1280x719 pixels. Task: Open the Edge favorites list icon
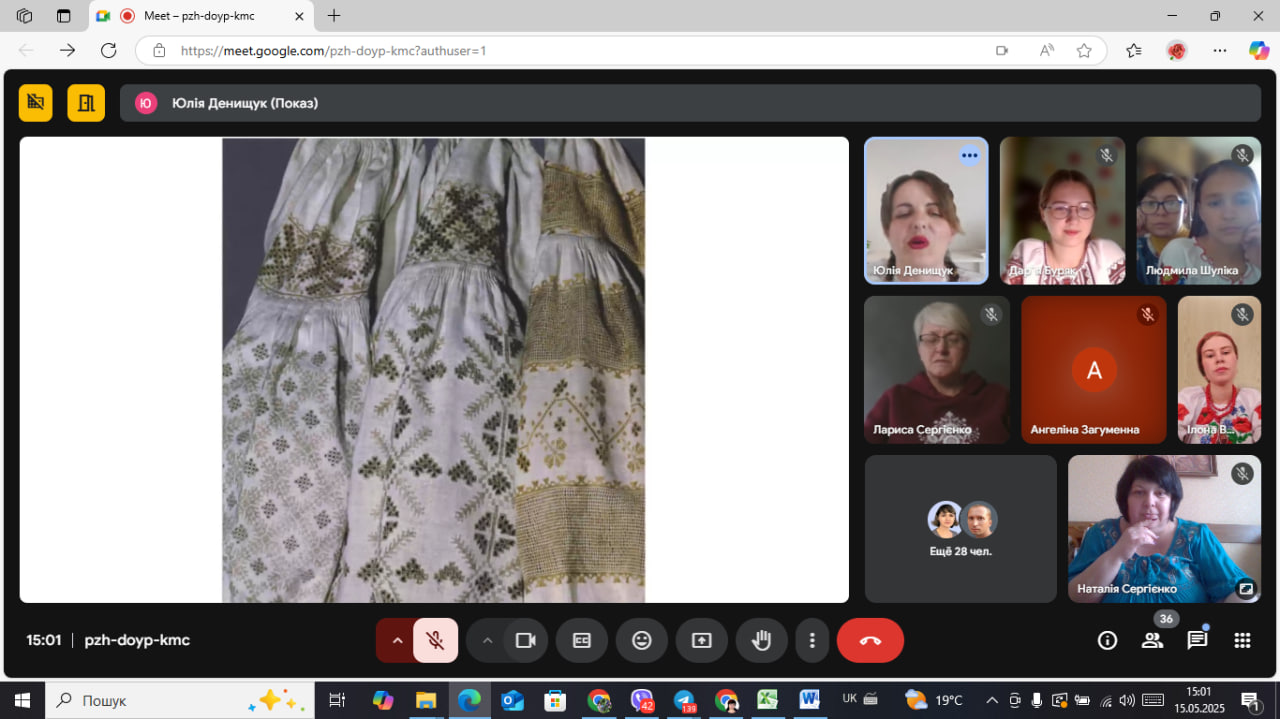coord(1134,50)
